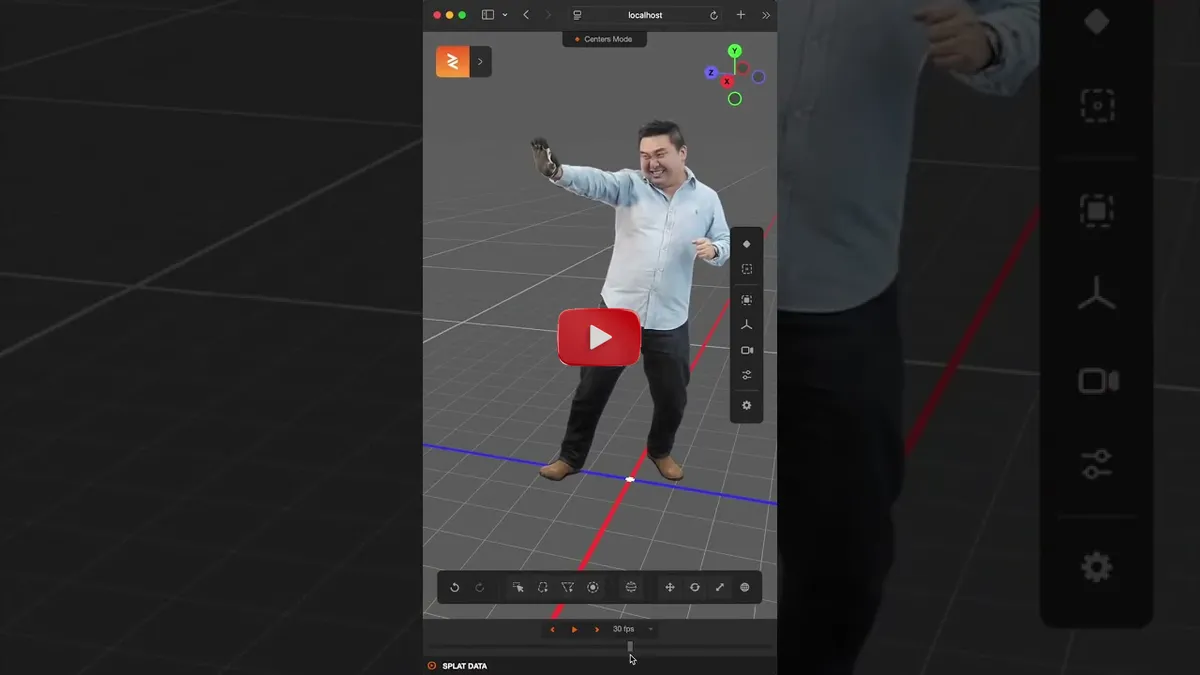Image resolution: width=1200 pixels, height=675 pixels.
Task: Click the hollow red negative-X gizmo circle
Action: (742, 68)
